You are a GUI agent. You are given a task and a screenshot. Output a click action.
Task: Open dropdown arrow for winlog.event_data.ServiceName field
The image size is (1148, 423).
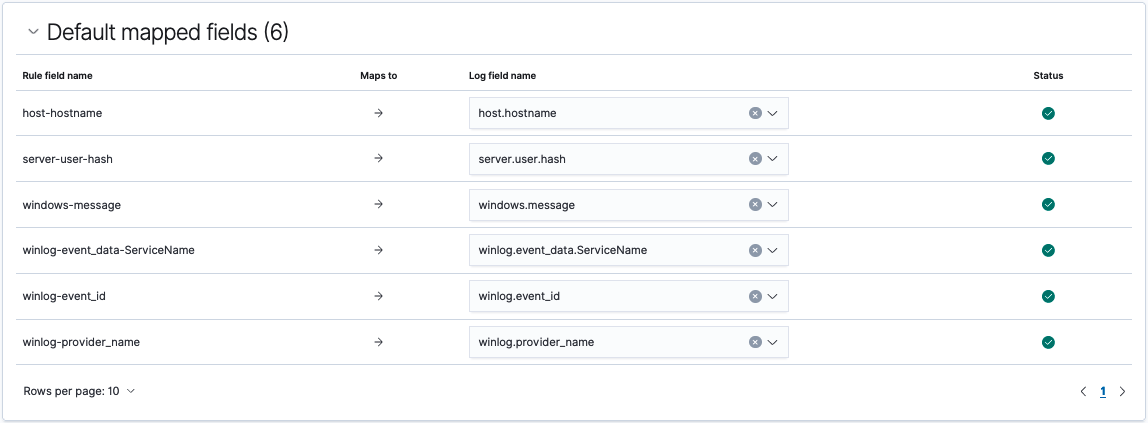[773, 250]
